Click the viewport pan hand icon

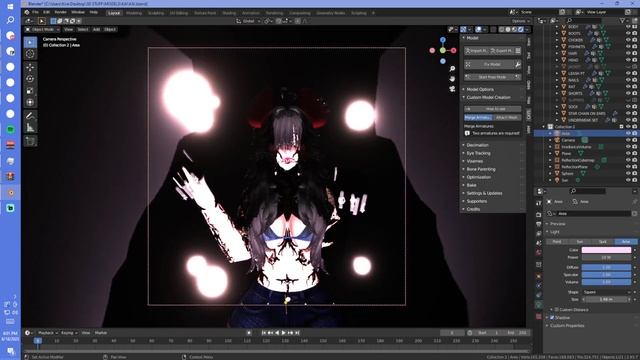point(452,78)
